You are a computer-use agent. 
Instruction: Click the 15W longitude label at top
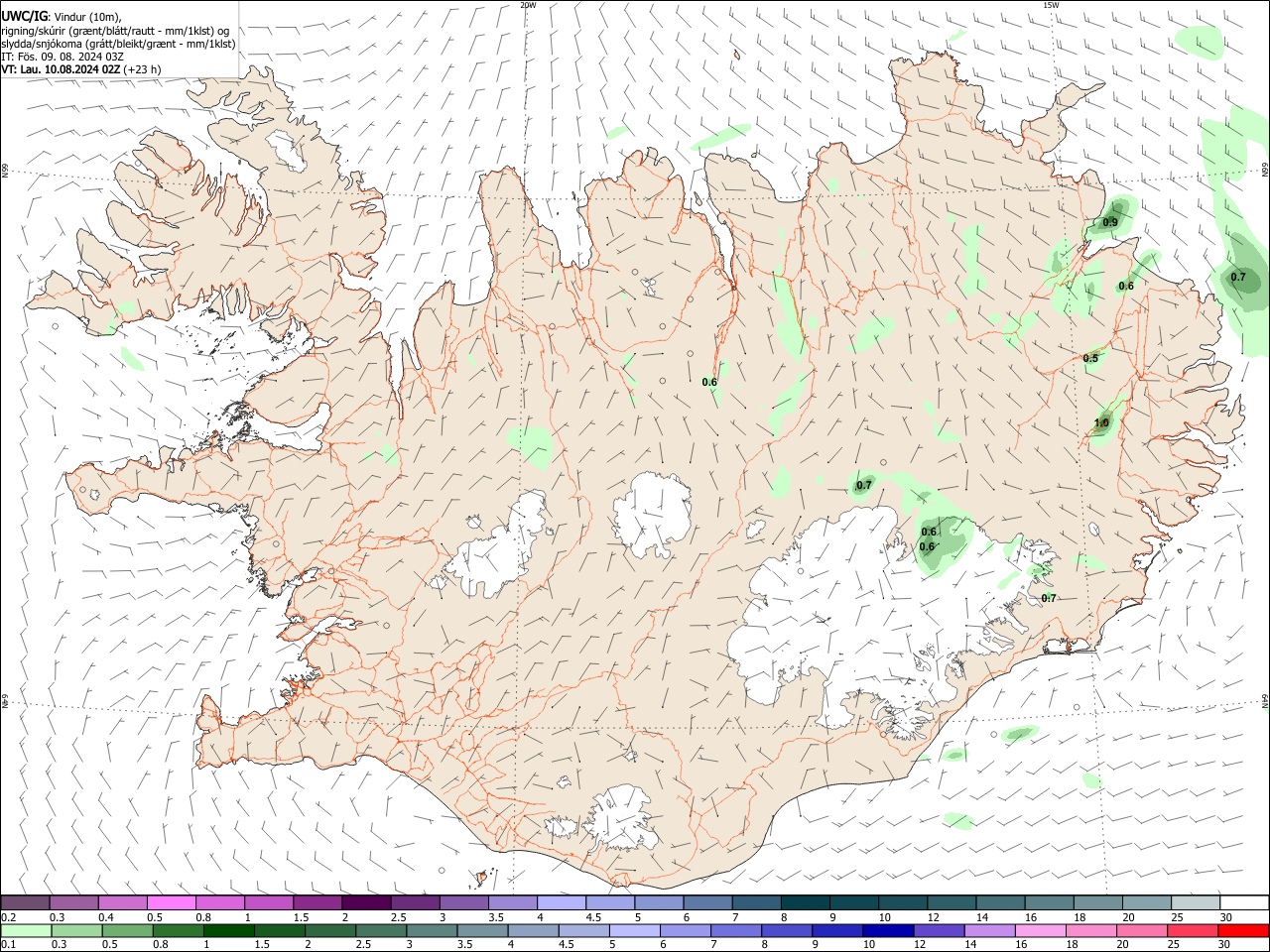1051,5
